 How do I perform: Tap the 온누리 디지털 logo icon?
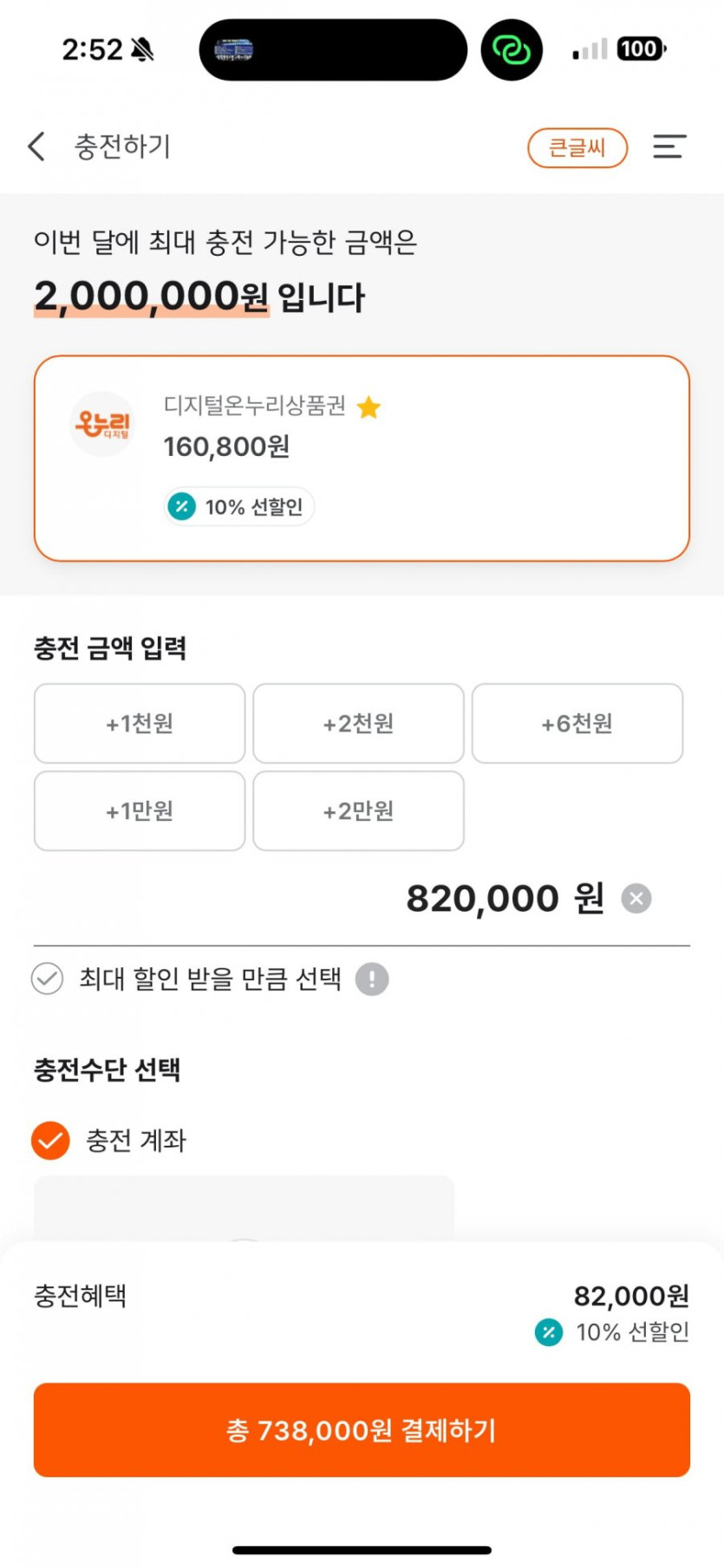click(102, 424)
